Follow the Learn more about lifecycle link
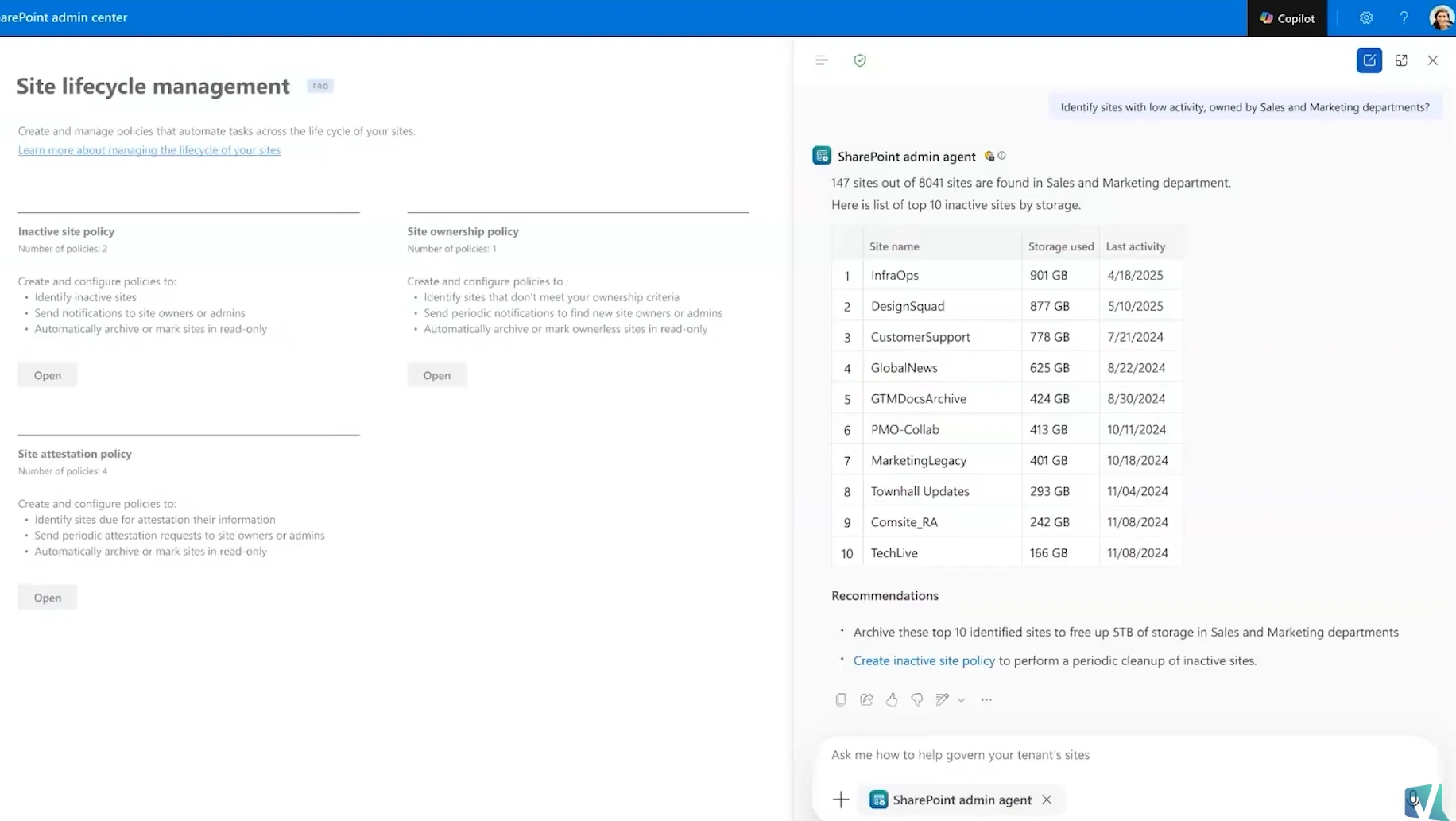This screenshot has width=1456, height=821. pyautogui.click(x=149, y=149)
